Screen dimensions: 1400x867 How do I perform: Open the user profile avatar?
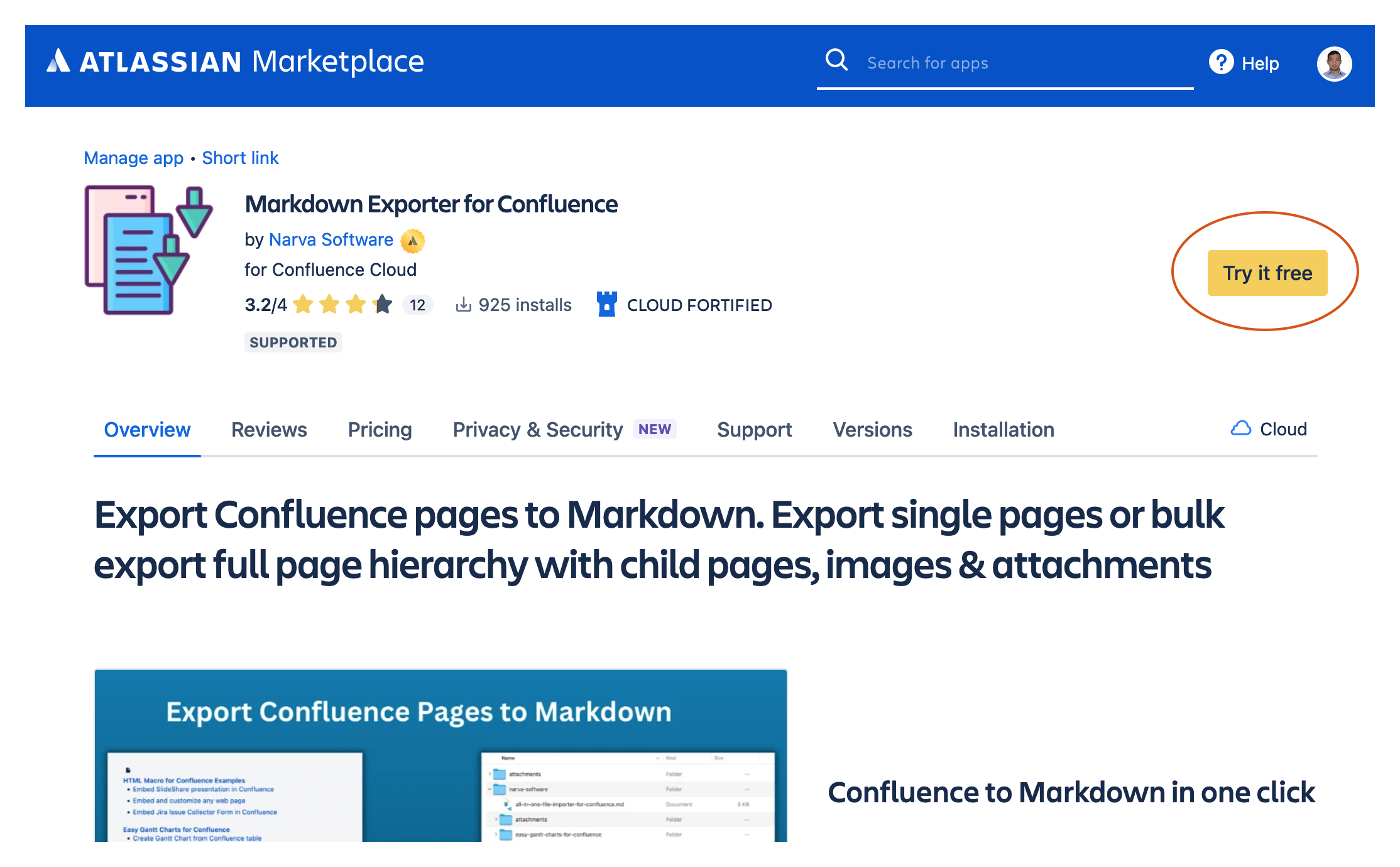(1334, 63)
